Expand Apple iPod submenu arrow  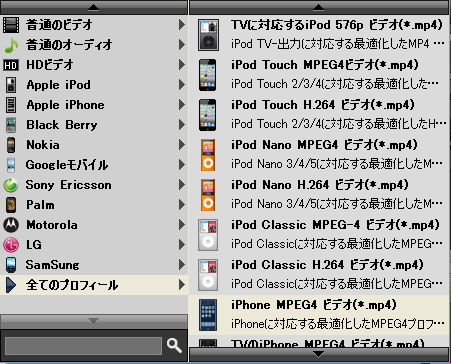182,85
